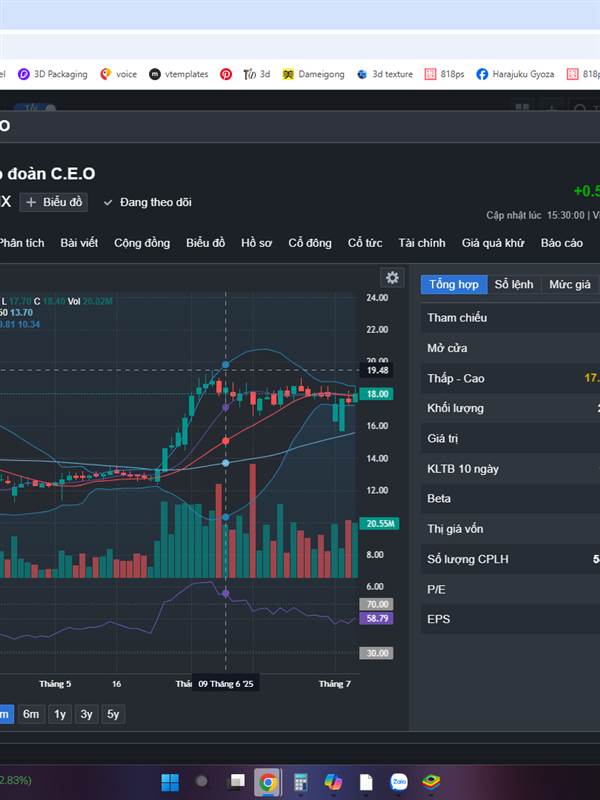The width and height of the screenshot is (600, 800).
Task: Click Biểu đồ add button
Action: tap(54, 202)
